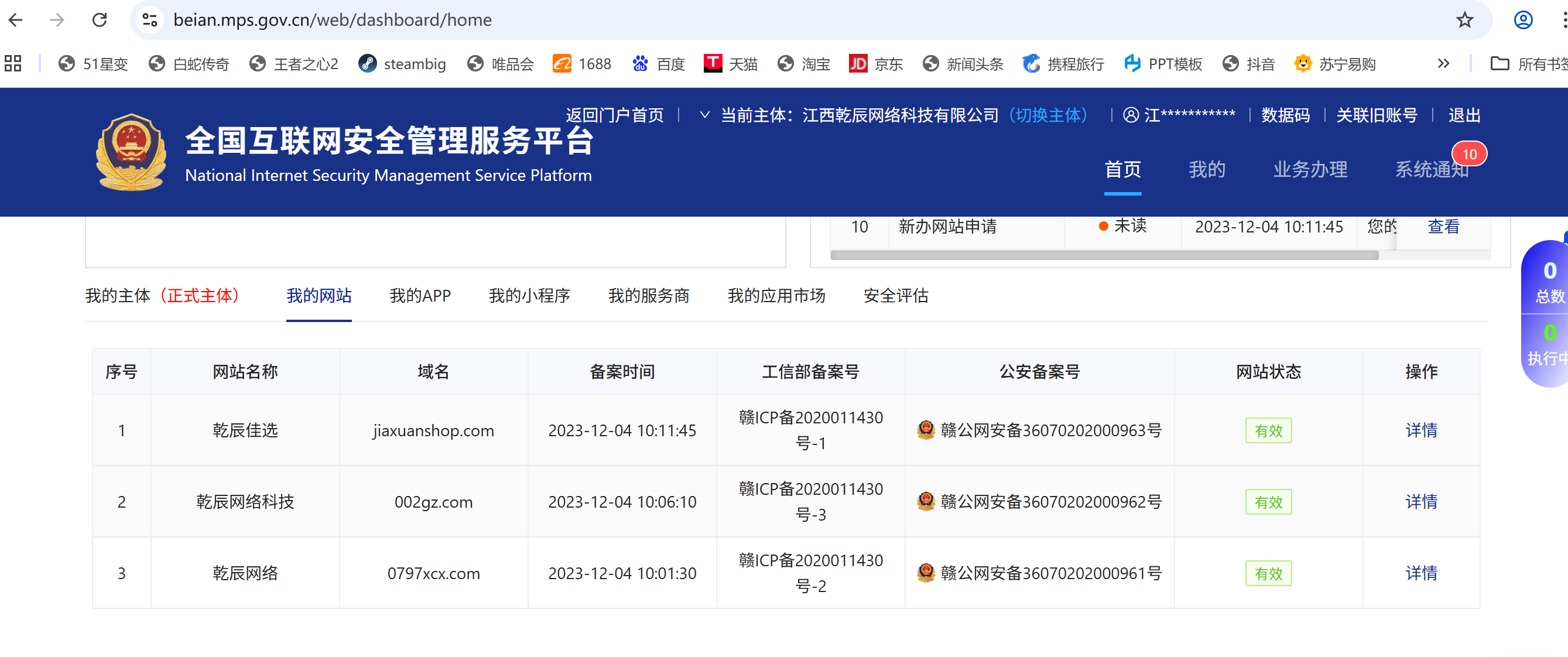Open the Chrome apps grid icon
The height and width of the screenshot is (657, 1568).
(x=13, y=63)
